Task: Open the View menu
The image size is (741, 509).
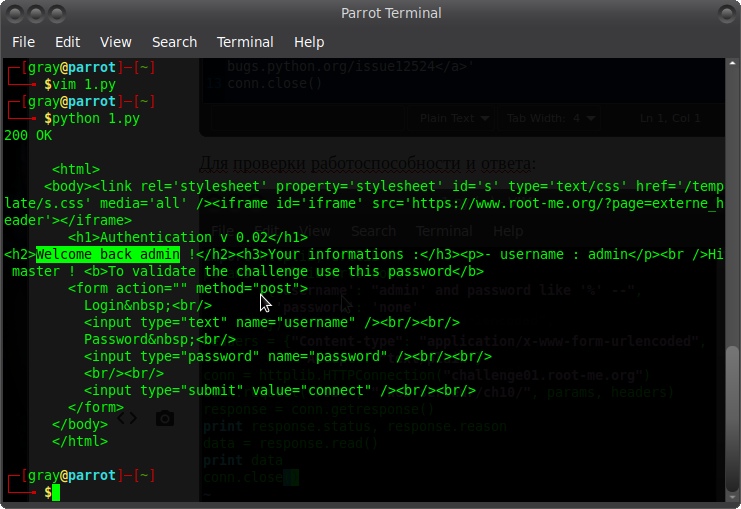Action: tap(116, 42)
